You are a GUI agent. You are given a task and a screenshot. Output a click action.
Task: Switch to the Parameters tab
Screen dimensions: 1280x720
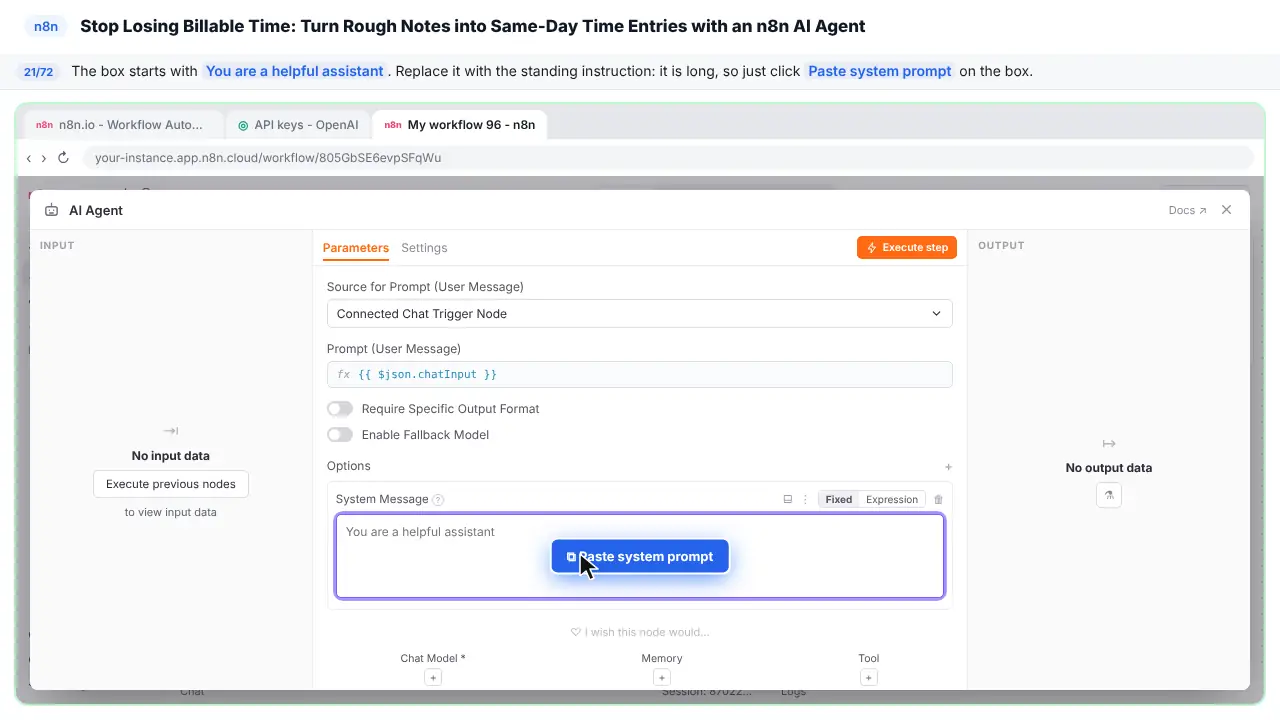click(x=355, y=248)
